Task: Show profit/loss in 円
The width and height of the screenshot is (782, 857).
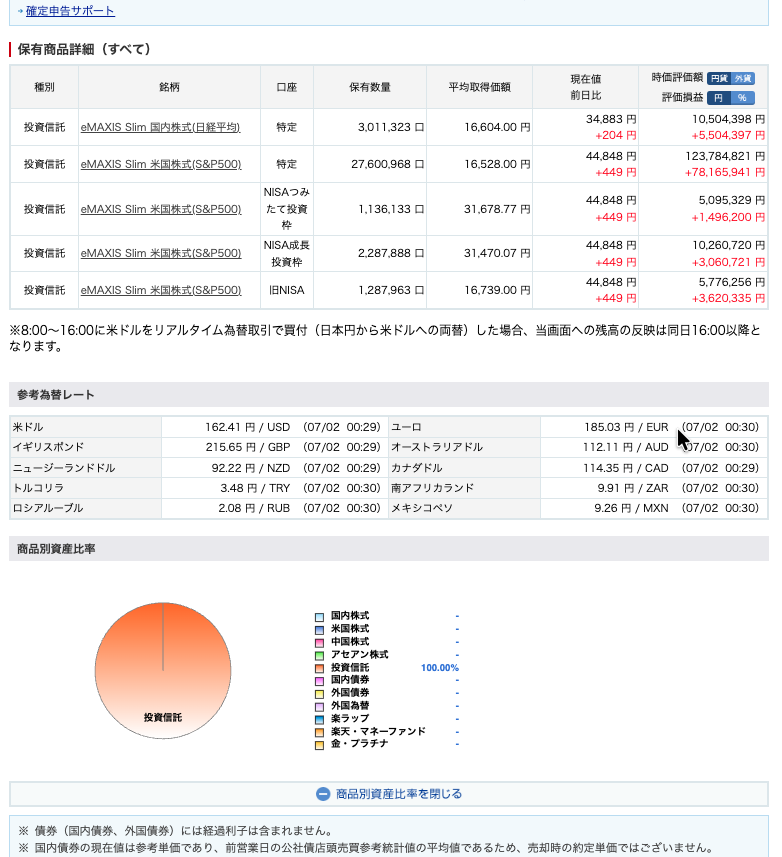Action: tap(719, 98)
